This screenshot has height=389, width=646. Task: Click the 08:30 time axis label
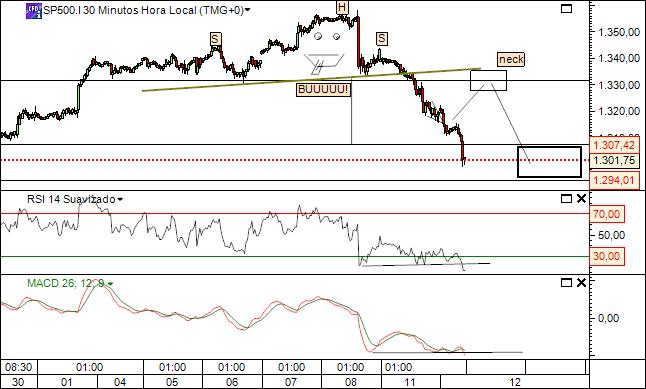[19, 367]
